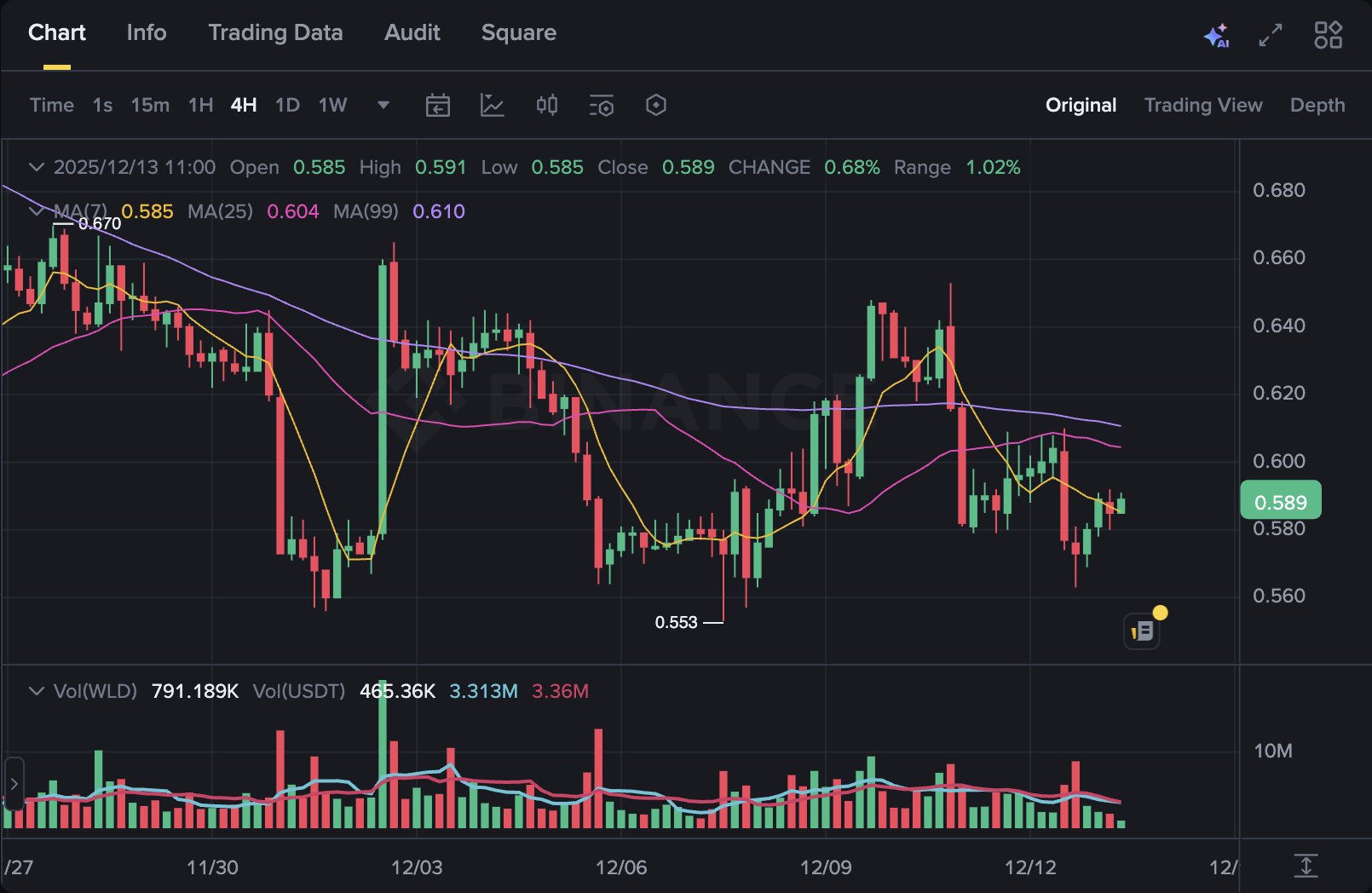Open the technical indicators chart icon
This screenshot has width=1372, height=893.
coord(493,105)
